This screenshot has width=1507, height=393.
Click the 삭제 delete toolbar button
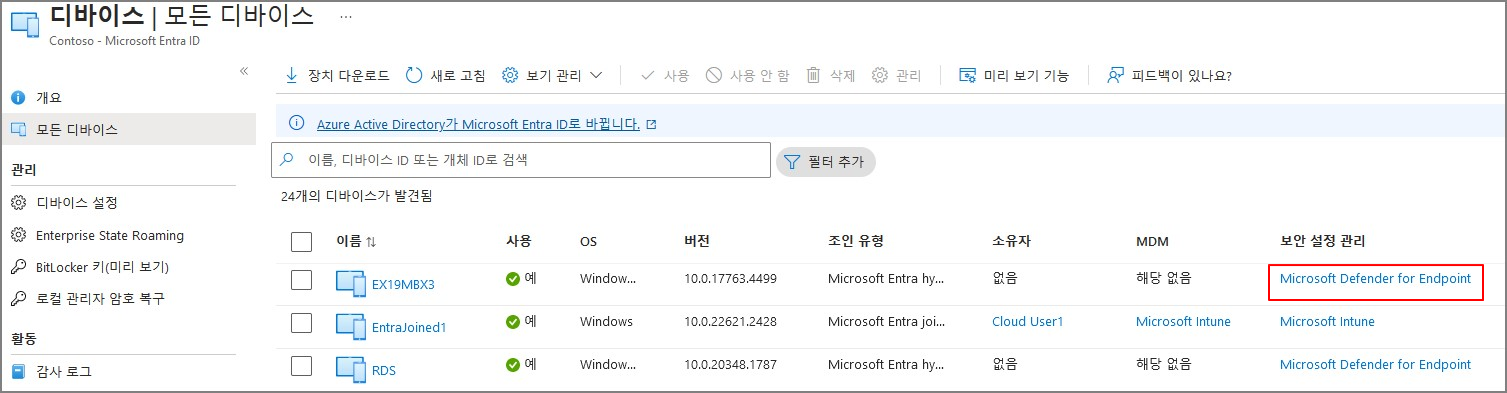pos(831,75)
